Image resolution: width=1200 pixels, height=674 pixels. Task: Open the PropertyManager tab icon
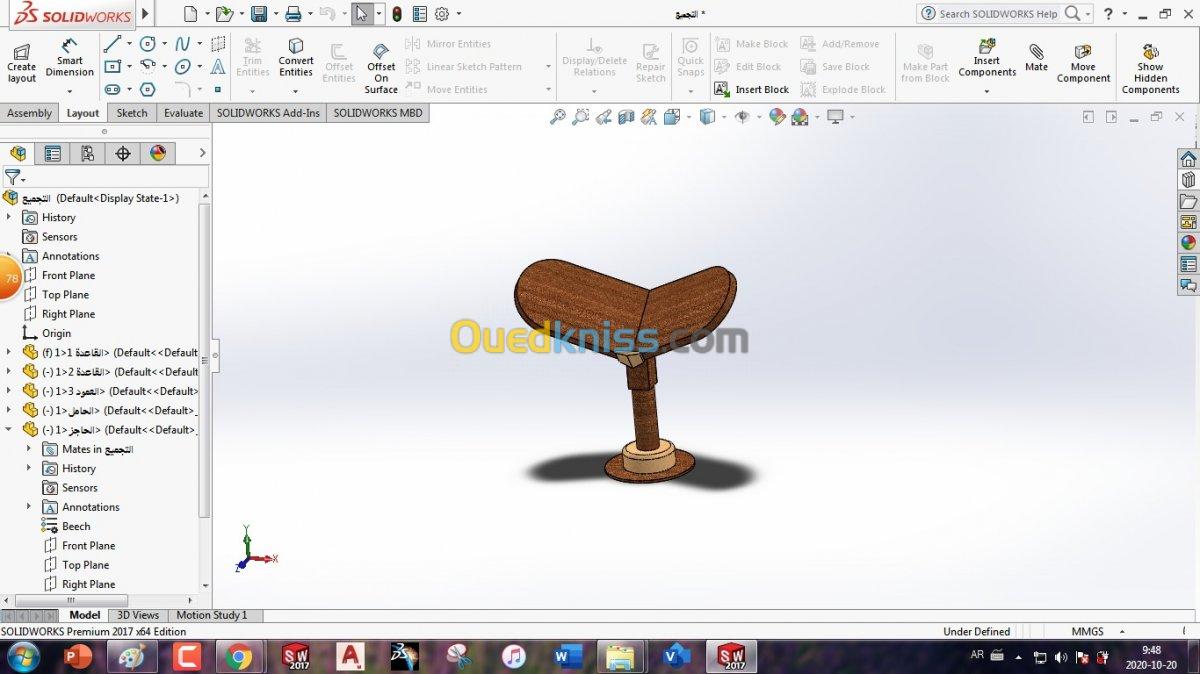pos(53,153)
